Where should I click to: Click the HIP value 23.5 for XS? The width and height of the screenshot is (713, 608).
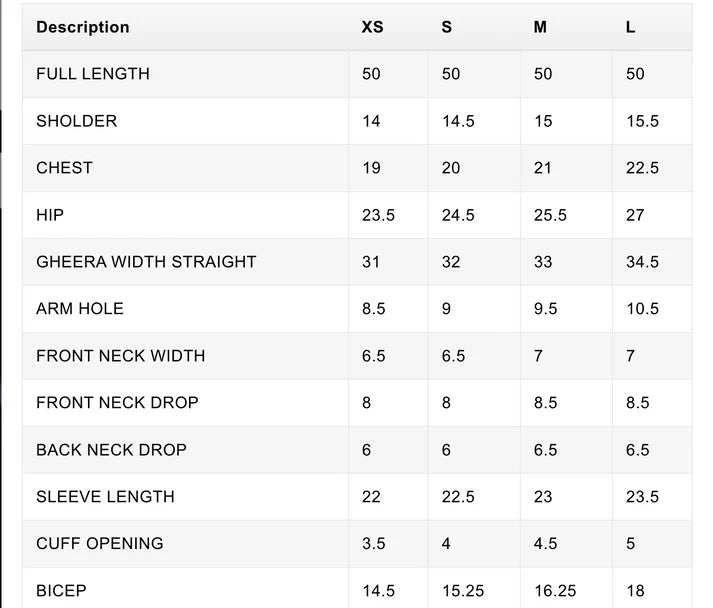(x=378, y=215)
